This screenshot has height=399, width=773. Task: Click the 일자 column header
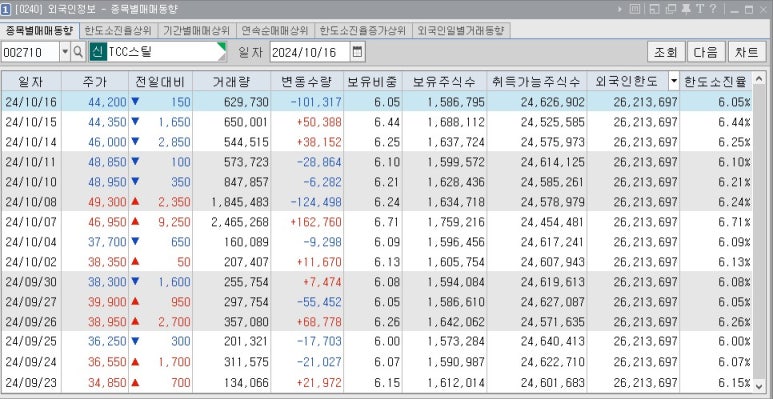tap(31, 81)
